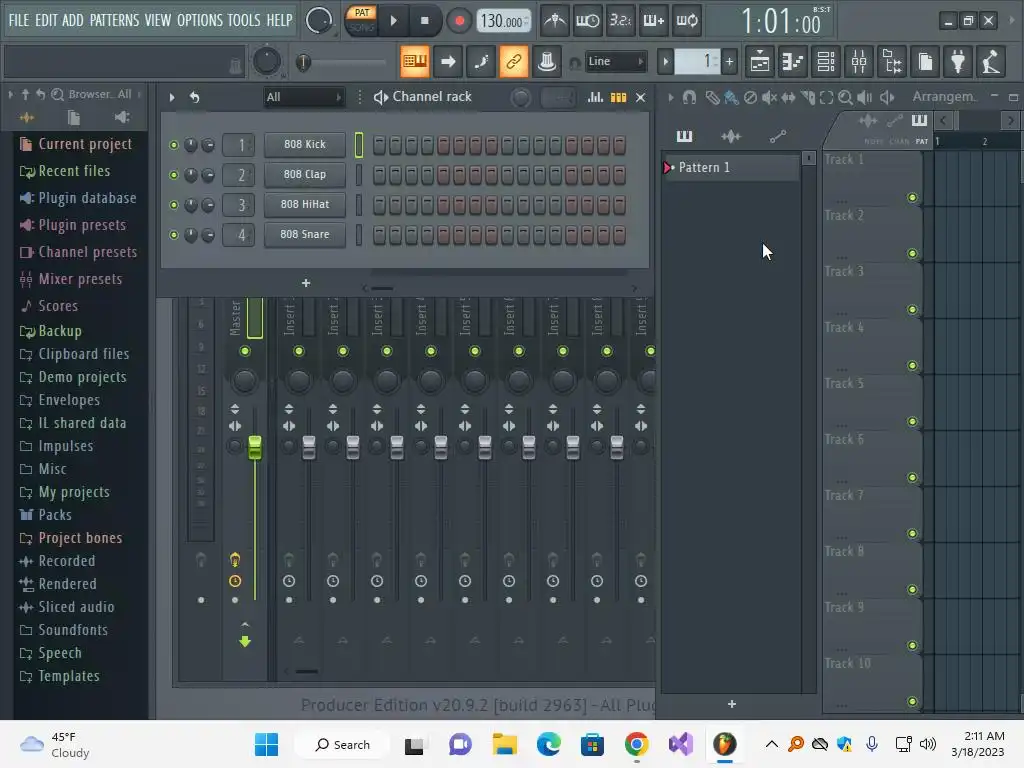This screenshot has height=768, width=1024.
Task: Open pattern selector arrow next to pattern number
Action: (x=665, y=62)
